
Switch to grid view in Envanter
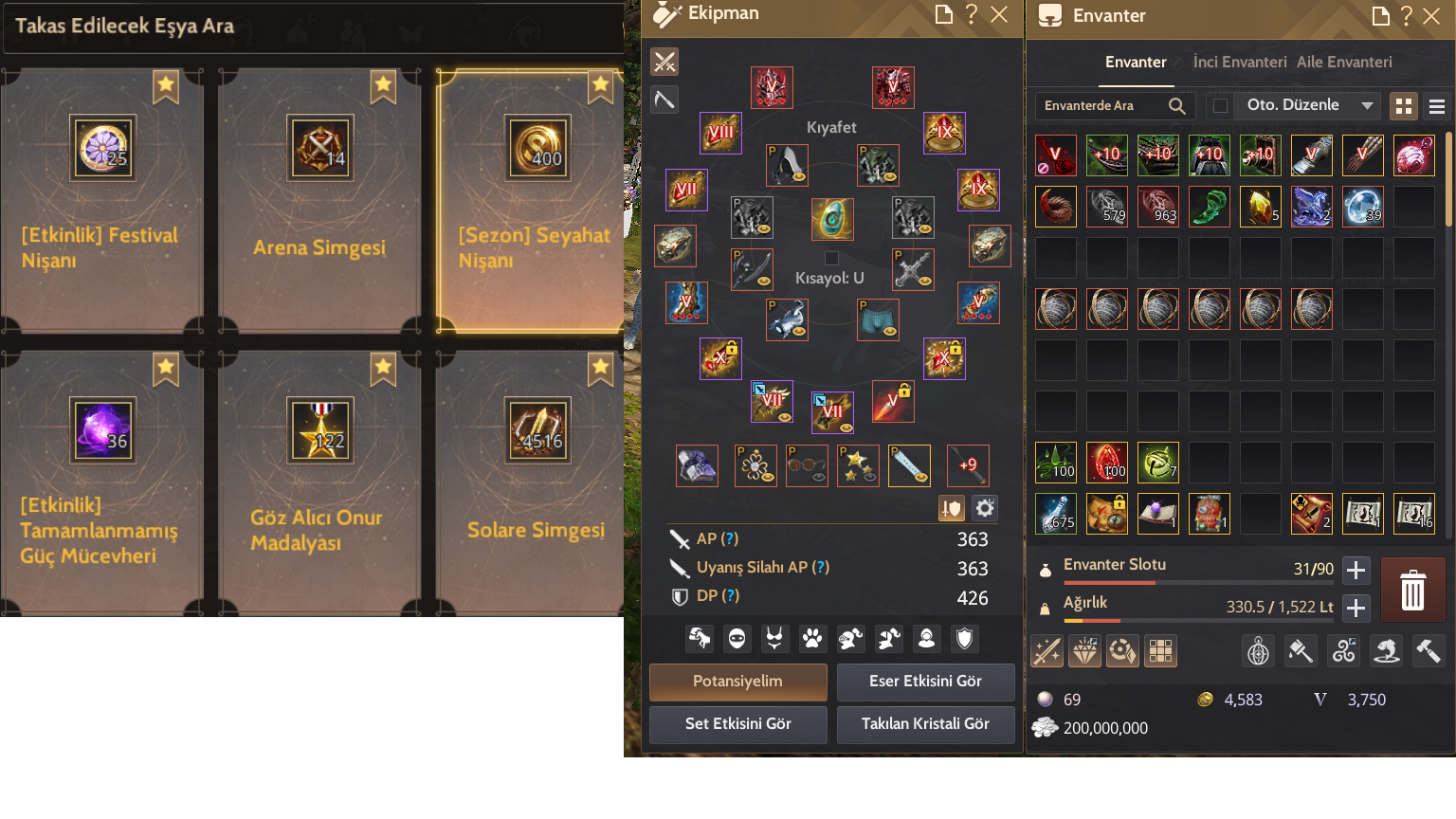click(x=1404, y=106)
